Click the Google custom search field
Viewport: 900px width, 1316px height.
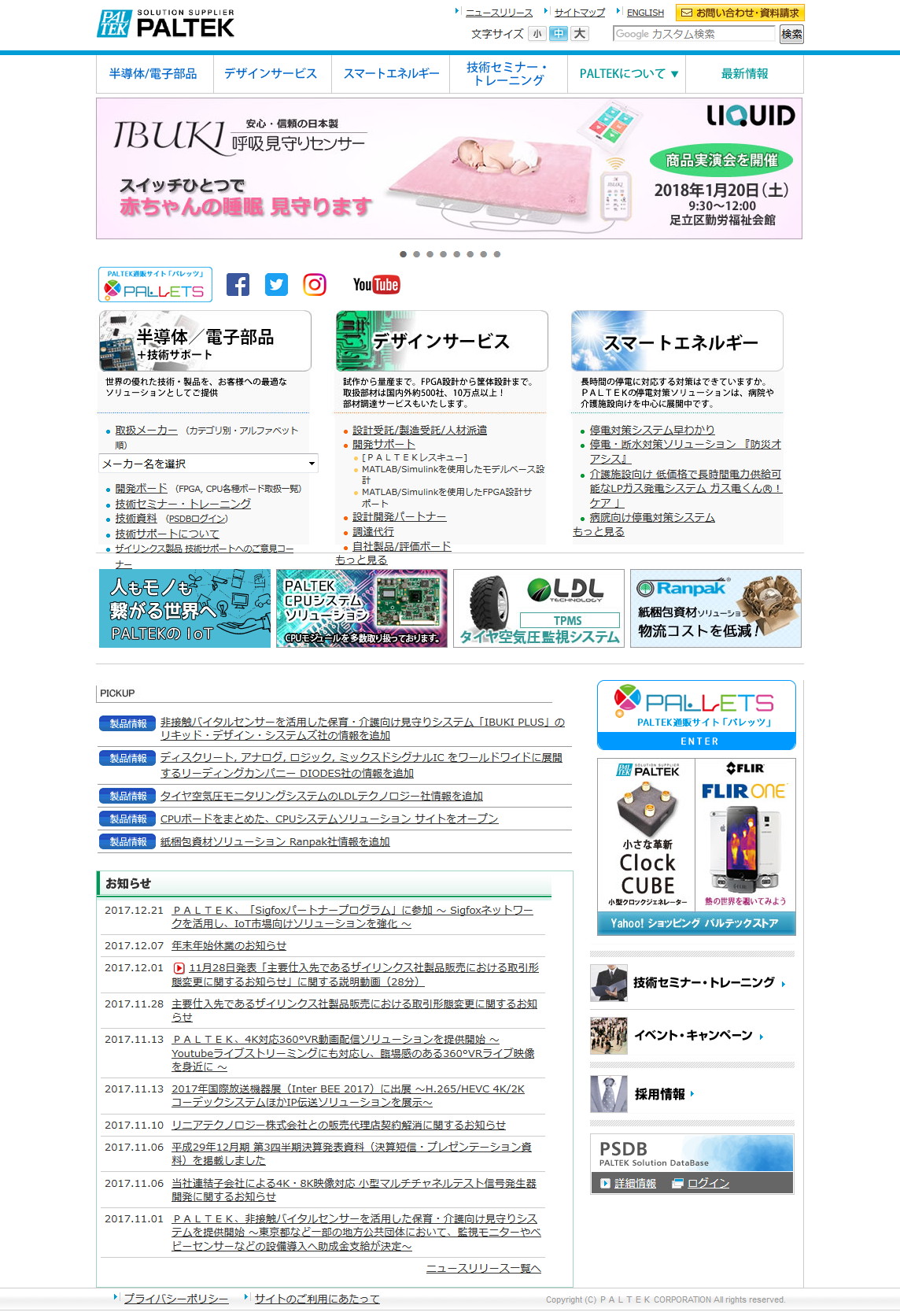pyautogui.click(x=694, y=34)
